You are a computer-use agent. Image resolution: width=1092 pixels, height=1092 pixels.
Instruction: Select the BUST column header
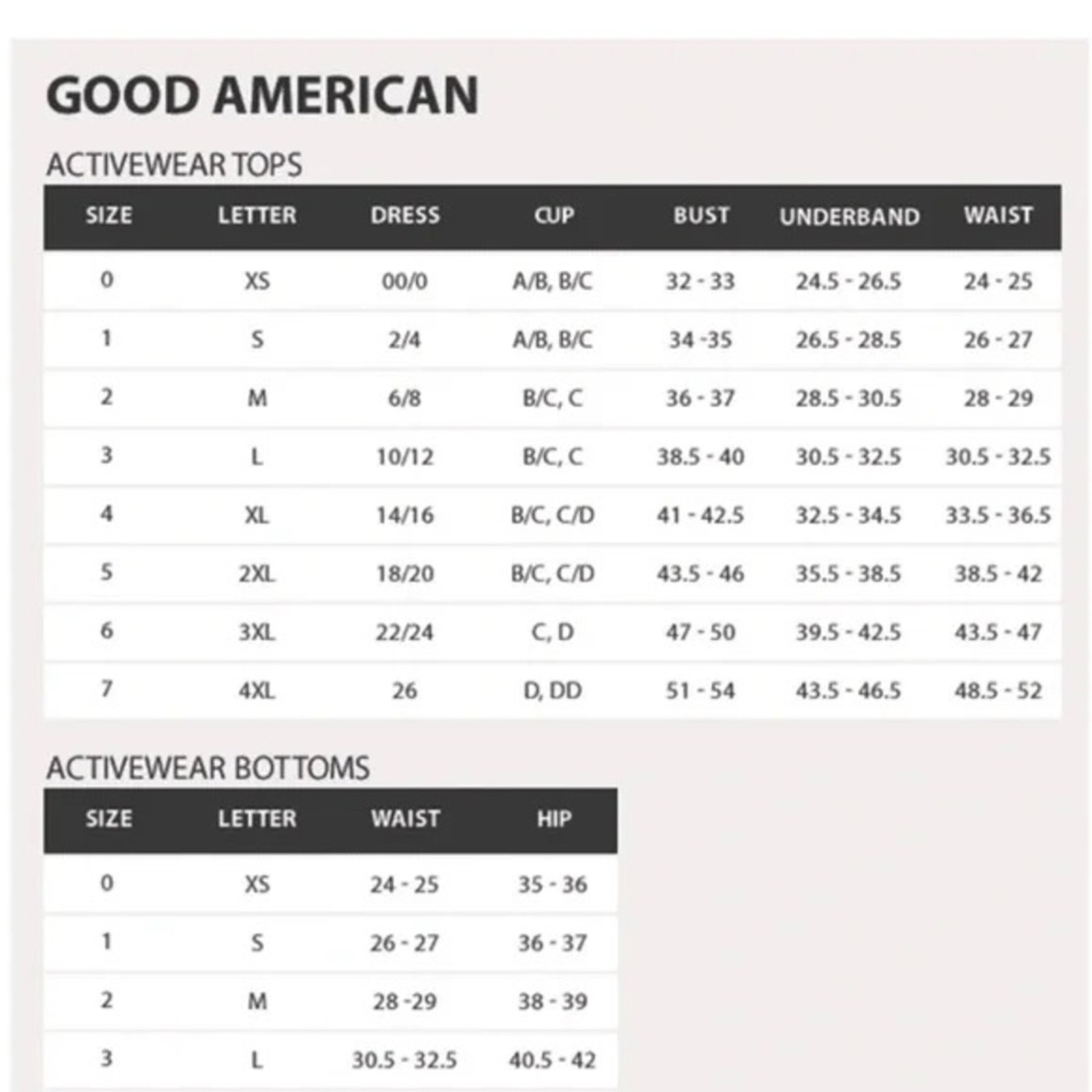[x=701, y=216]
